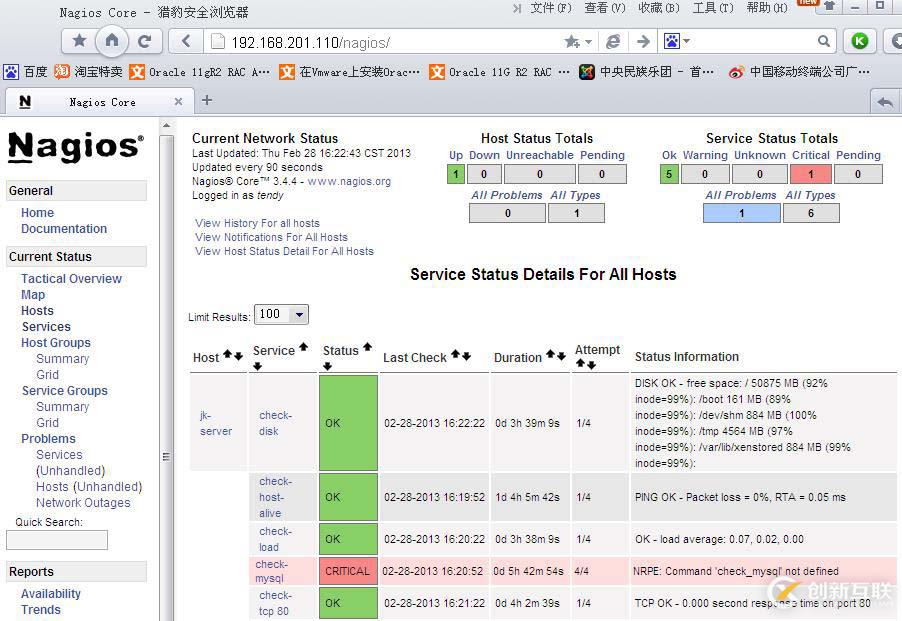Viewport: 902px width, 621px height.
Task: Sort Last Check column ascending arrow
Action: coord(455,355)
